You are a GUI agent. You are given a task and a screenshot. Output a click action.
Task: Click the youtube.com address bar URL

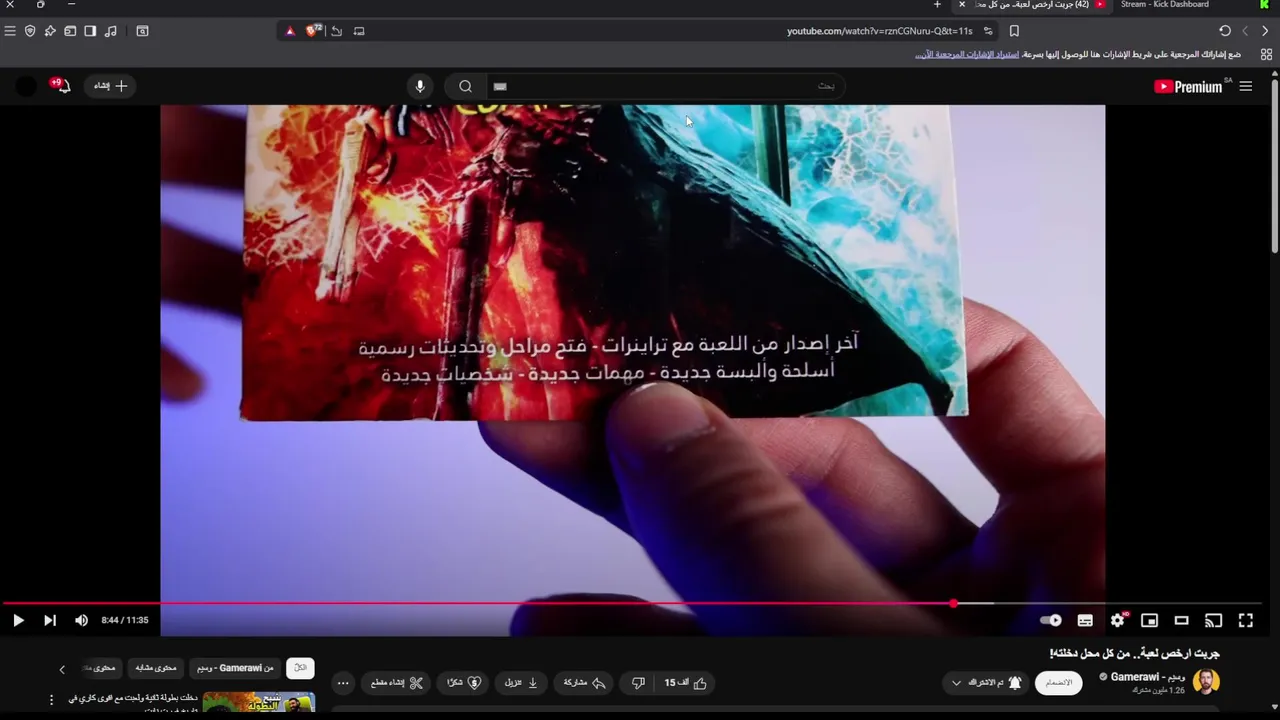click(879, 31)
